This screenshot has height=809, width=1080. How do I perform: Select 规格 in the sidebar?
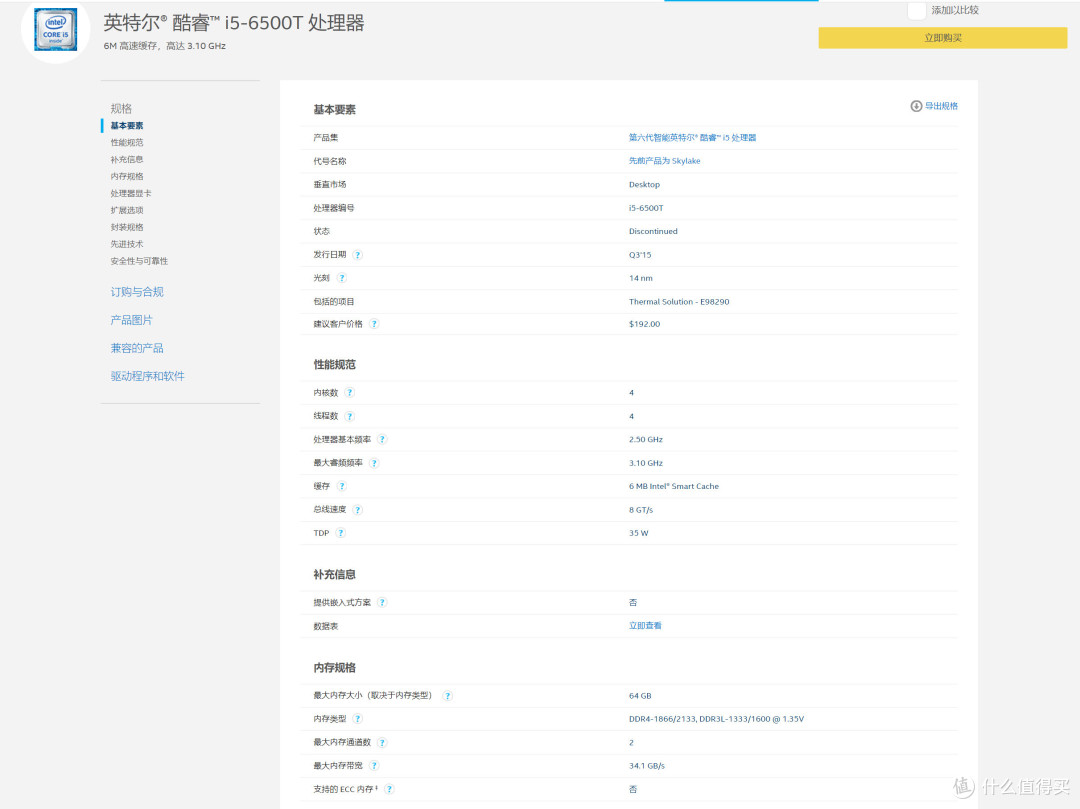pyautogui.click(x=121, y=108)
